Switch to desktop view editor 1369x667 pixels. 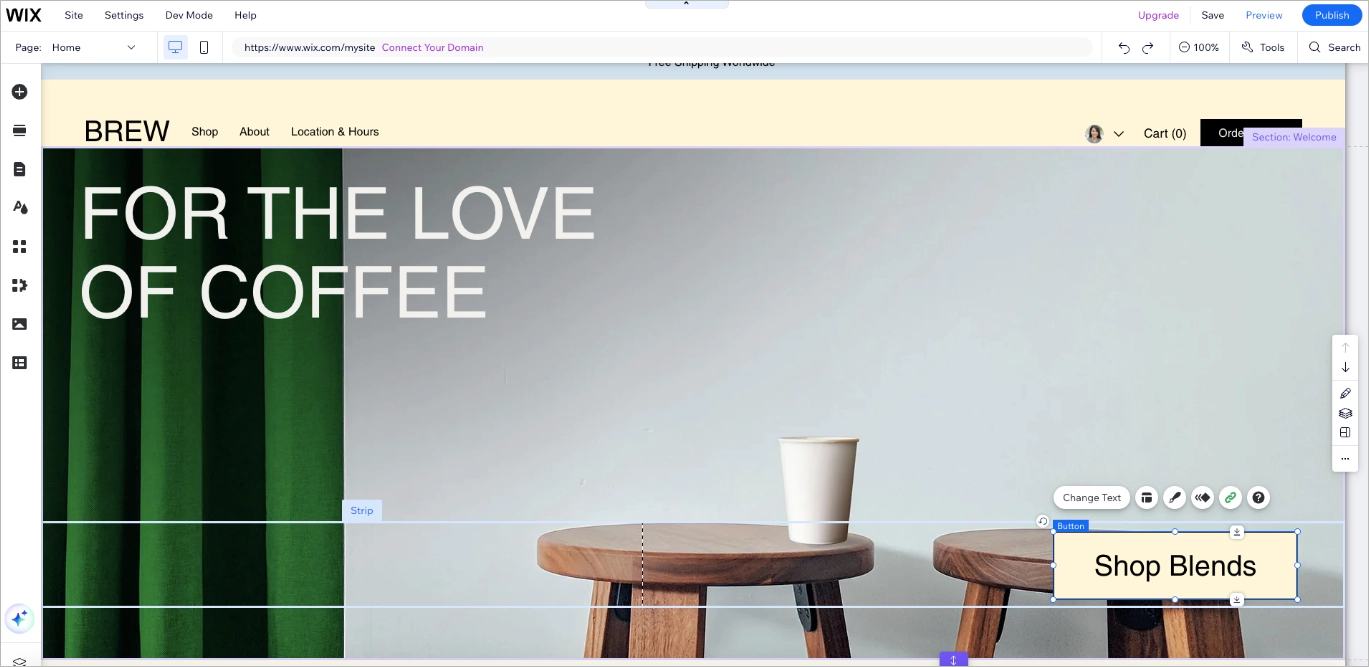point(175,47)
